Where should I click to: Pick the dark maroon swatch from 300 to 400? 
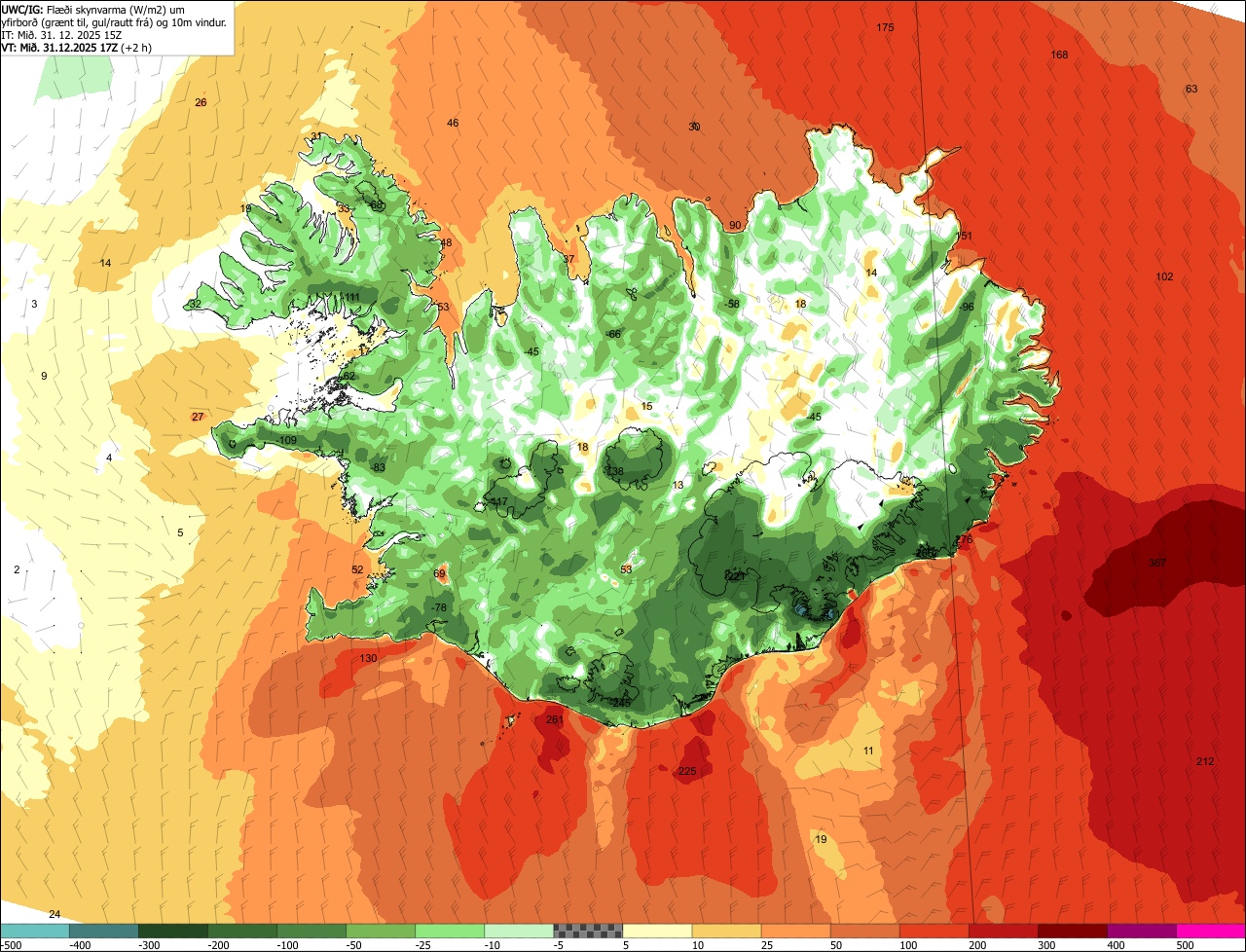[x=1072, y=931]
